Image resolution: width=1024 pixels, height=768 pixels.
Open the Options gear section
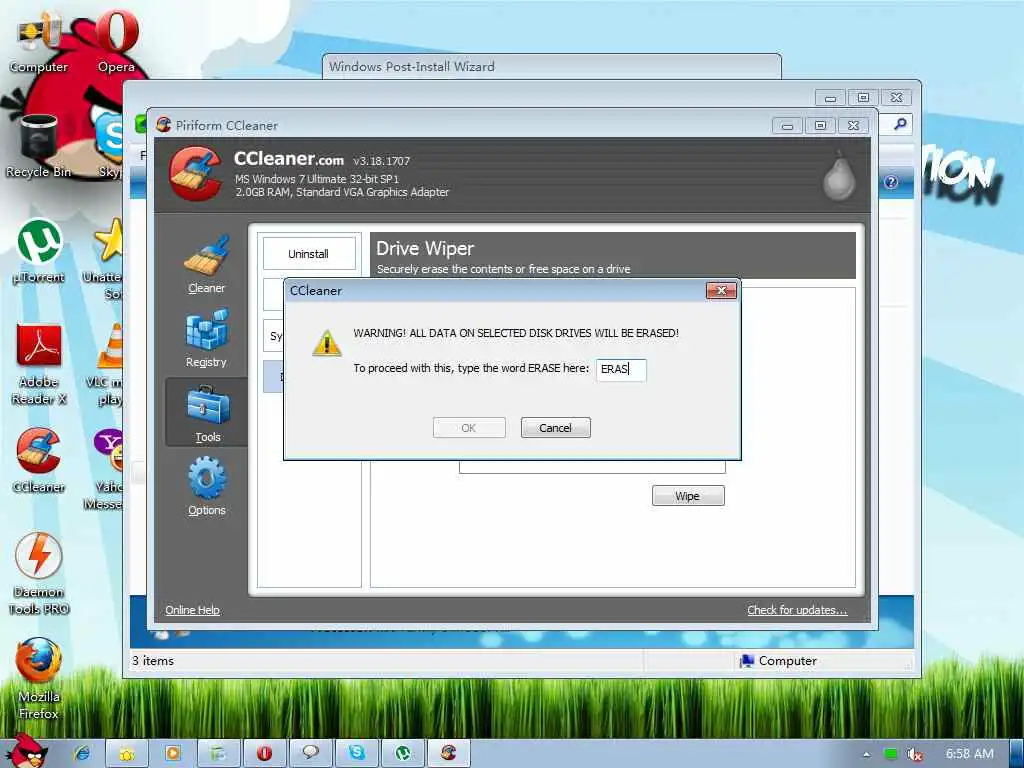click(206, 487)
